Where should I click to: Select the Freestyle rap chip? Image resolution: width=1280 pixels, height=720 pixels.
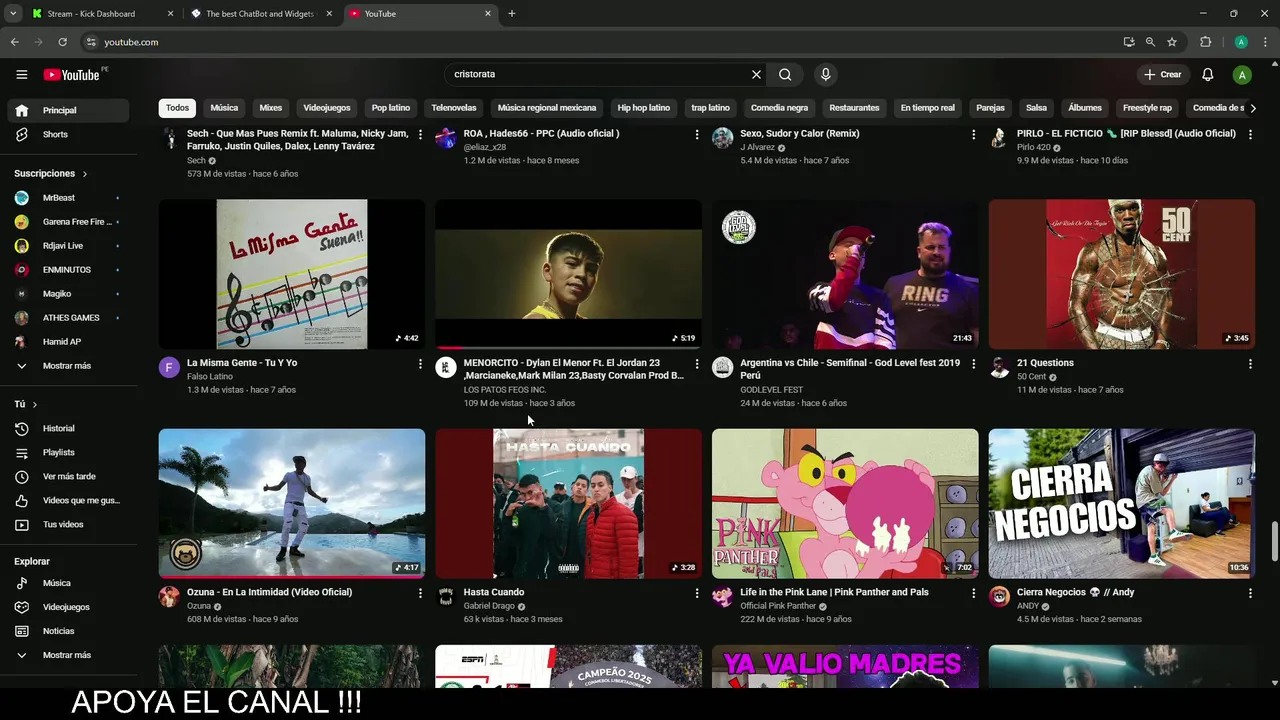point(1147,108)
